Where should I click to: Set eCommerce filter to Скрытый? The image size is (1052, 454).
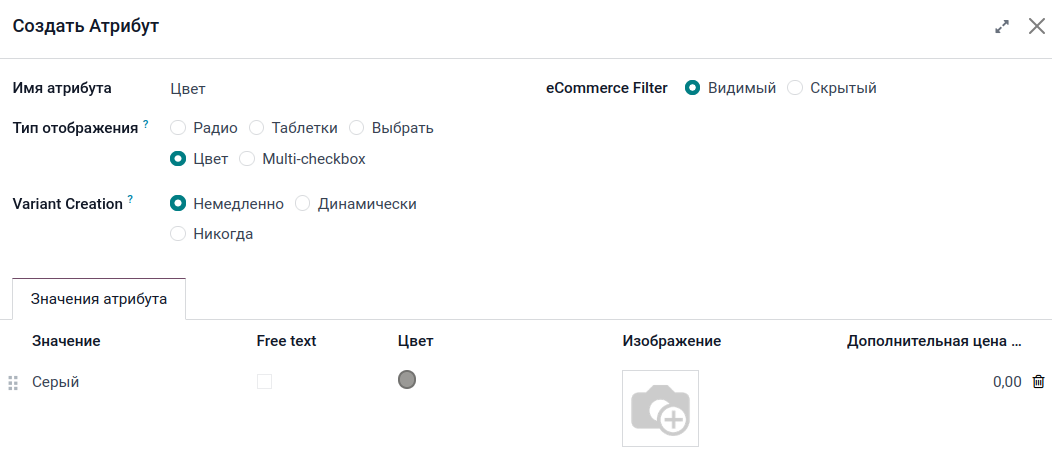click(795, 88)
